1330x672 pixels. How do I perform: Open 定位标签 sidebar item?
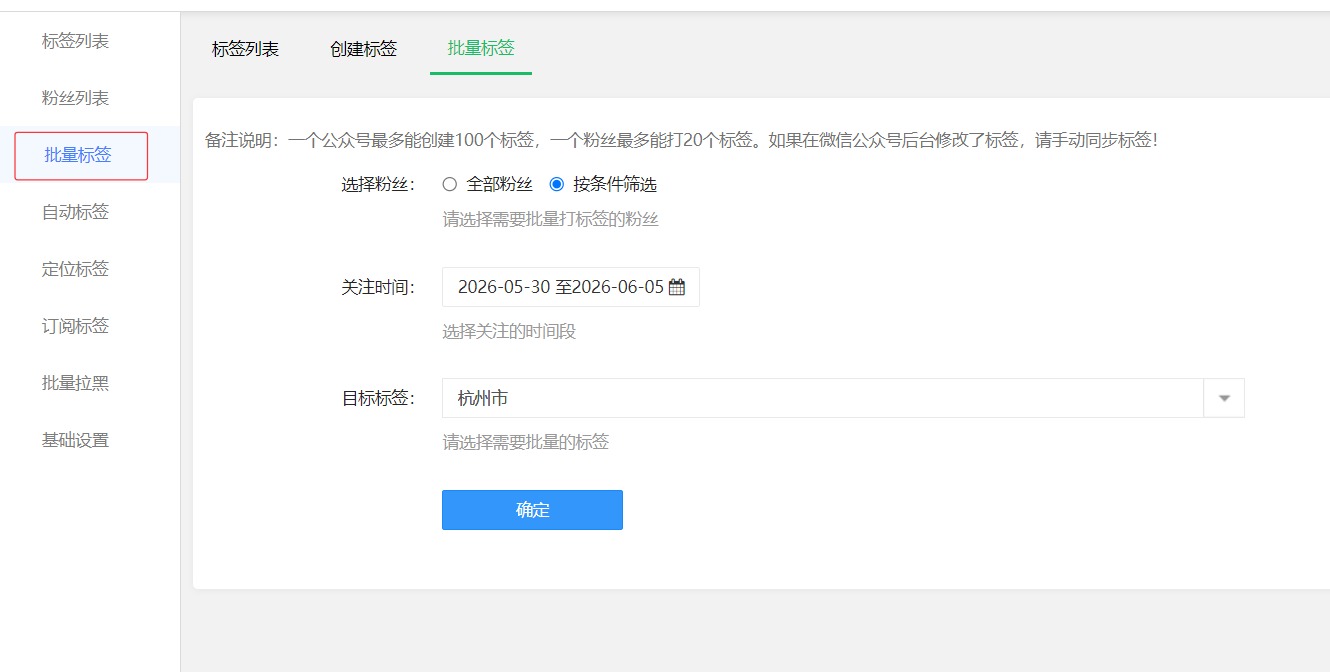[75, 269]
